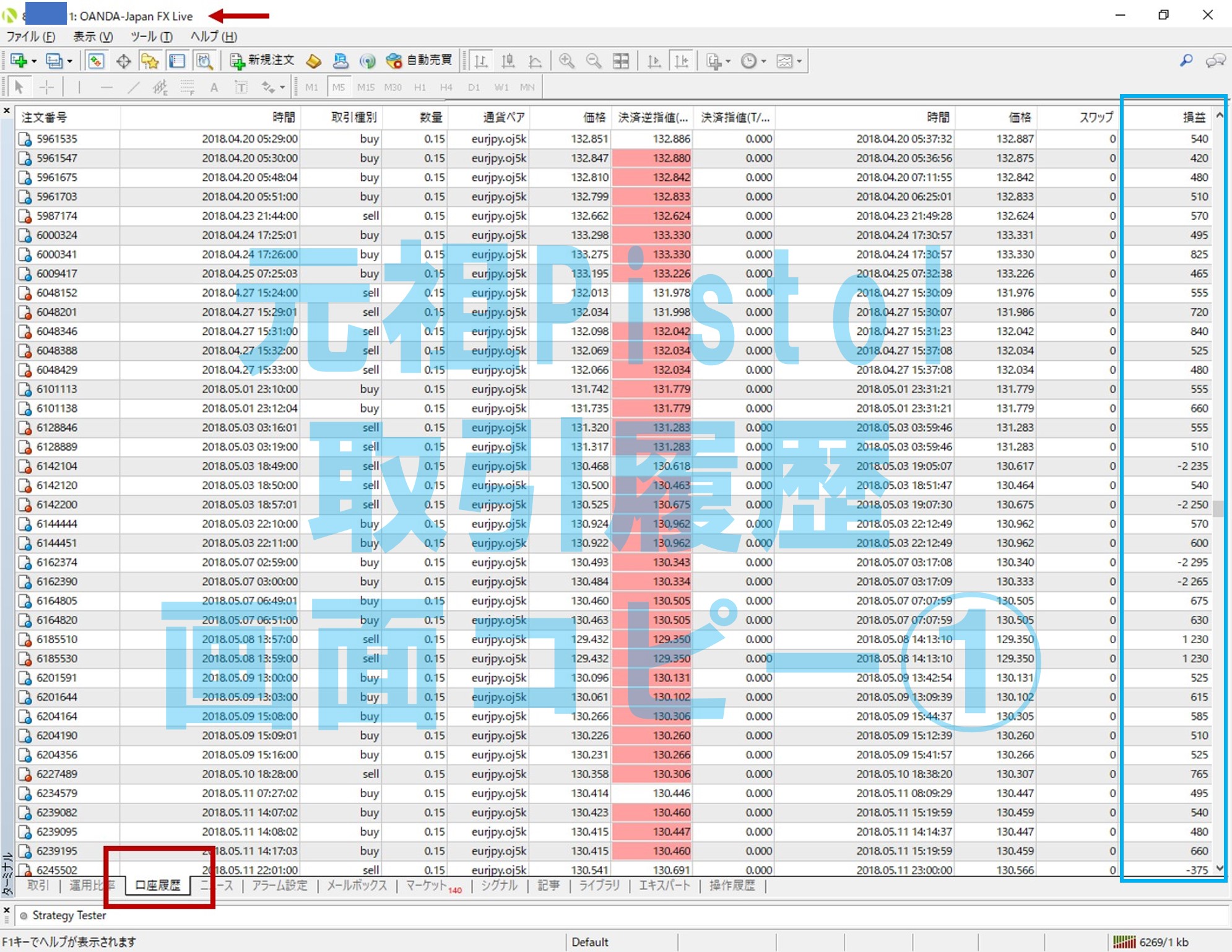Screen dimensions: 1232x952
Task: Open the Market Watch window icon
Action: click(96, 61)
